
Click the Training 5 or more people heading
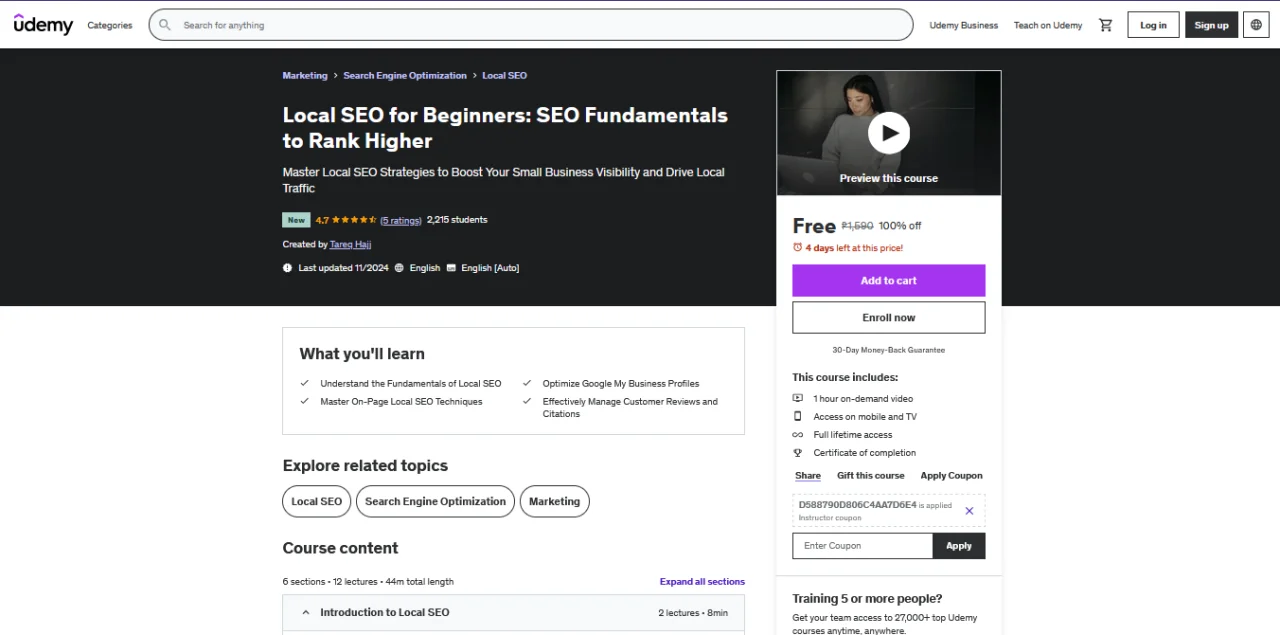click(x=867, y=599)
